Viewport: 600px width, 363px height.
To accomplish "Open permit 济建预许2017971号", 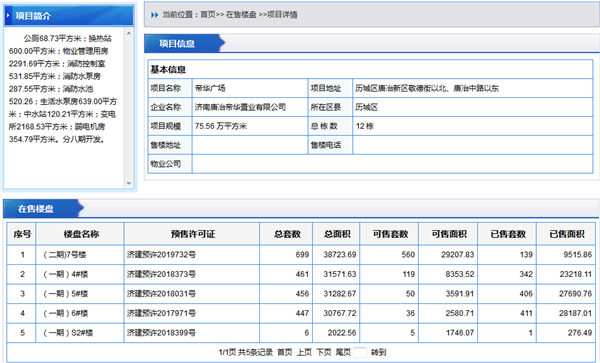I will pos(161,313).
